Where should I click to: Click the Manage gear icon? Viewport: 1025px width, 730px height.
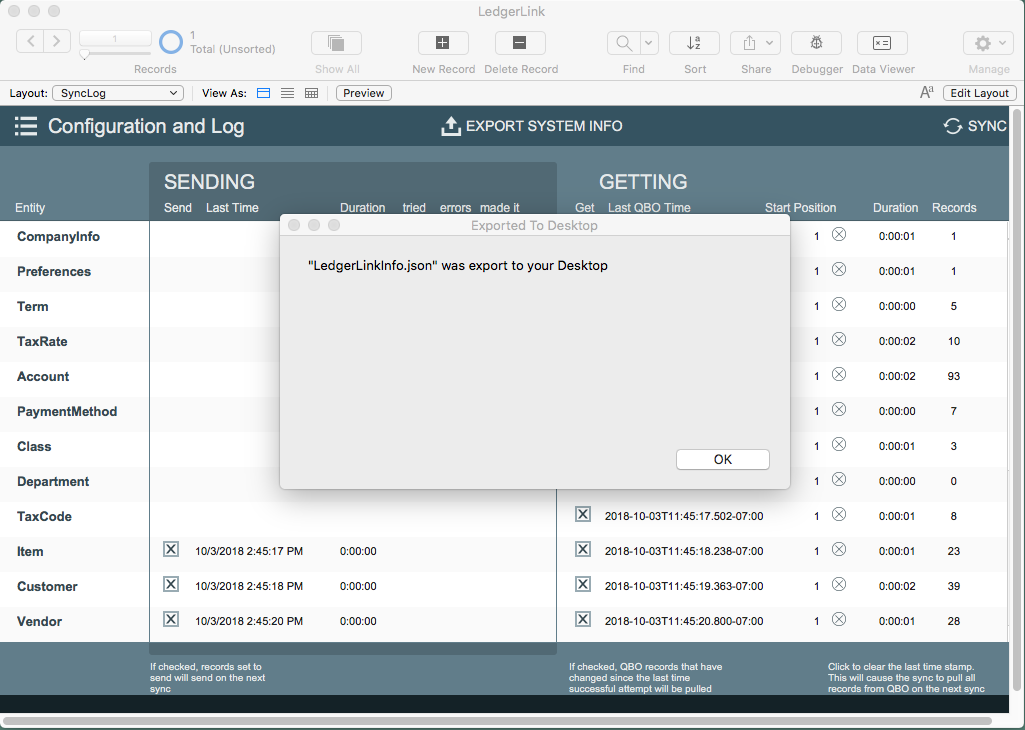pos(983,43)
